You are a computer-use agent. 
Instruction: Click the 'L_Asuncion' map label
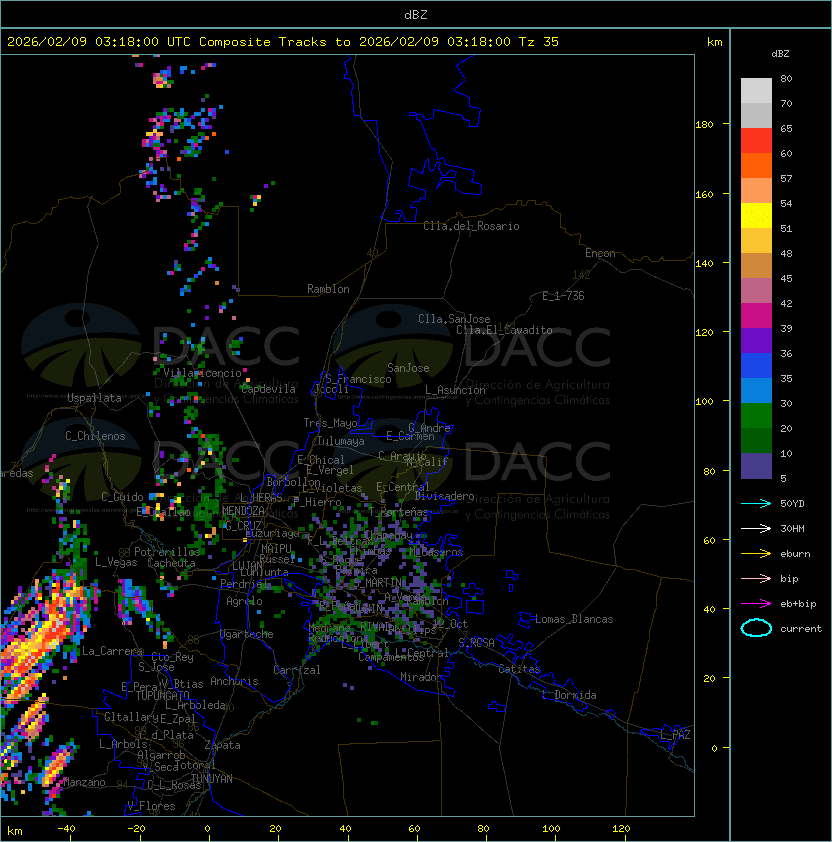tap(455, 390)
